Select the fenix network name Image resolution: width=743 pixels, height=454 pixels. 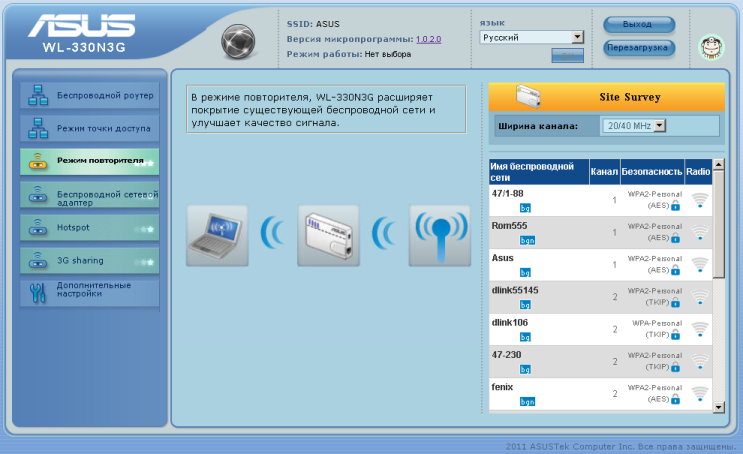tap(502, 387)
